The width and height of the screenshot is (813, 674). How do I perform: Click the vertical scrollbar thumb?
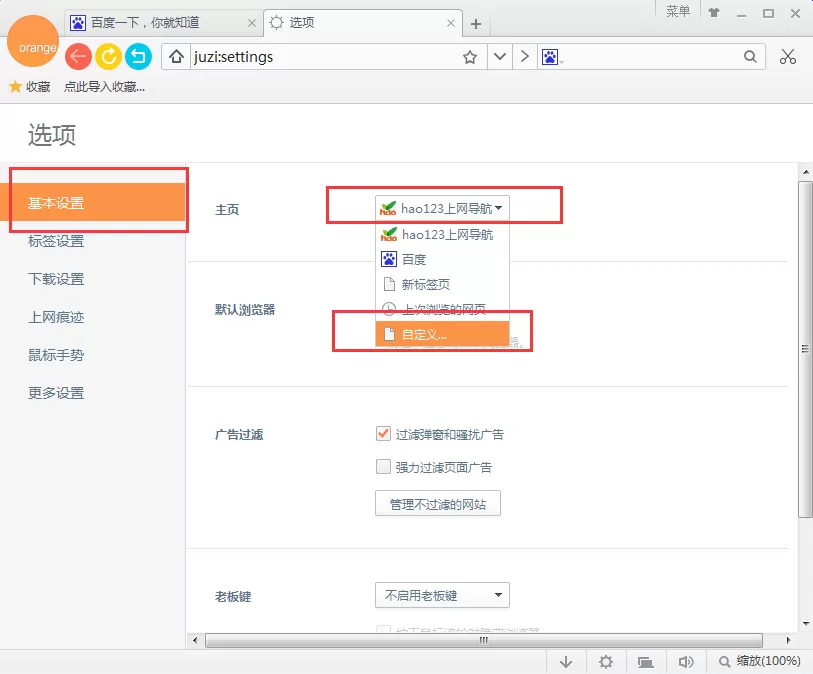[805, 349]
